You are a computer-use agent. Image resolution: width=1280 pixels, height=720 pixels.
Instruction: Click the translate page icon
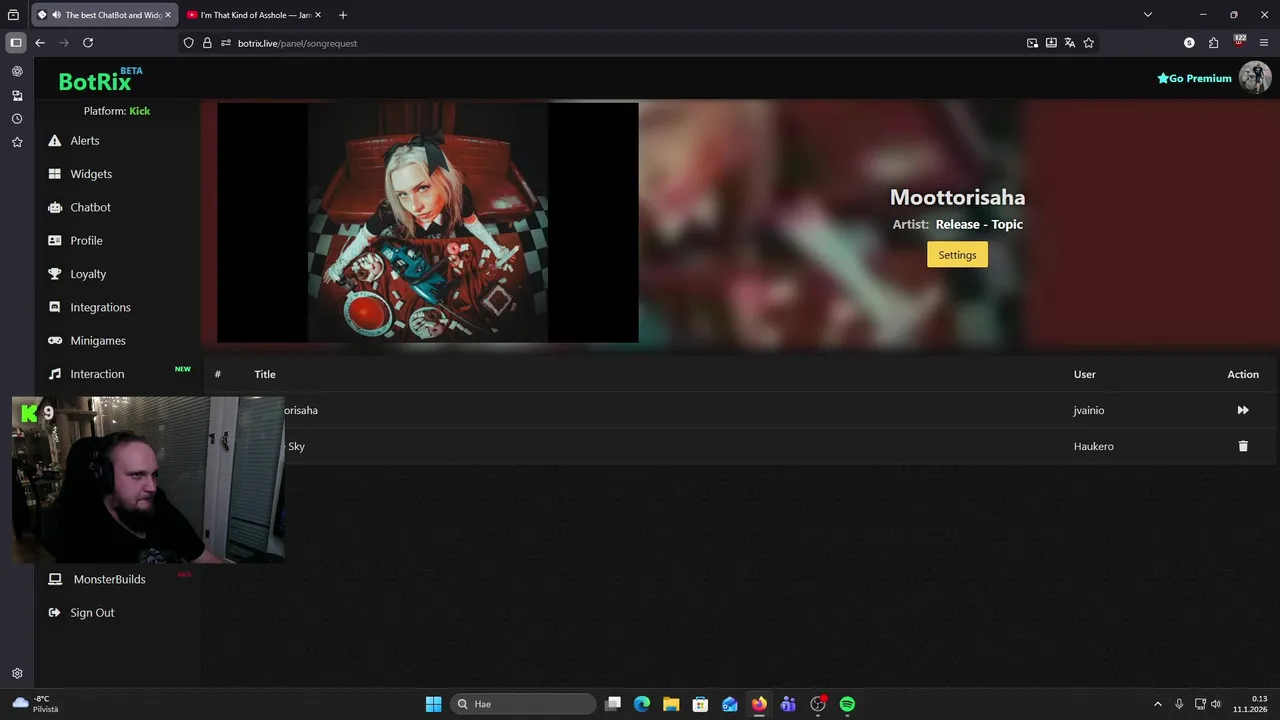point(1070,43)
